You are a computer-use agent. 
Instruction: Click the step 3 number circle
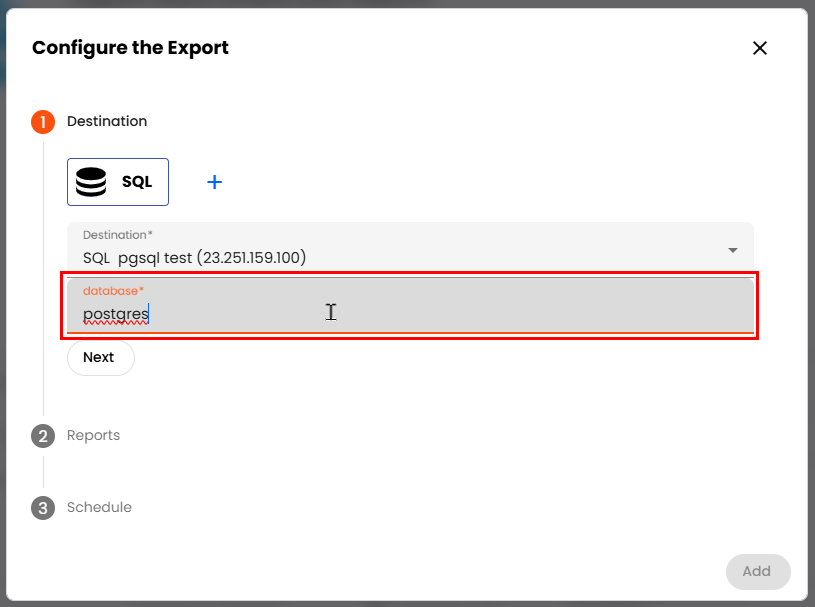point(43,508)
